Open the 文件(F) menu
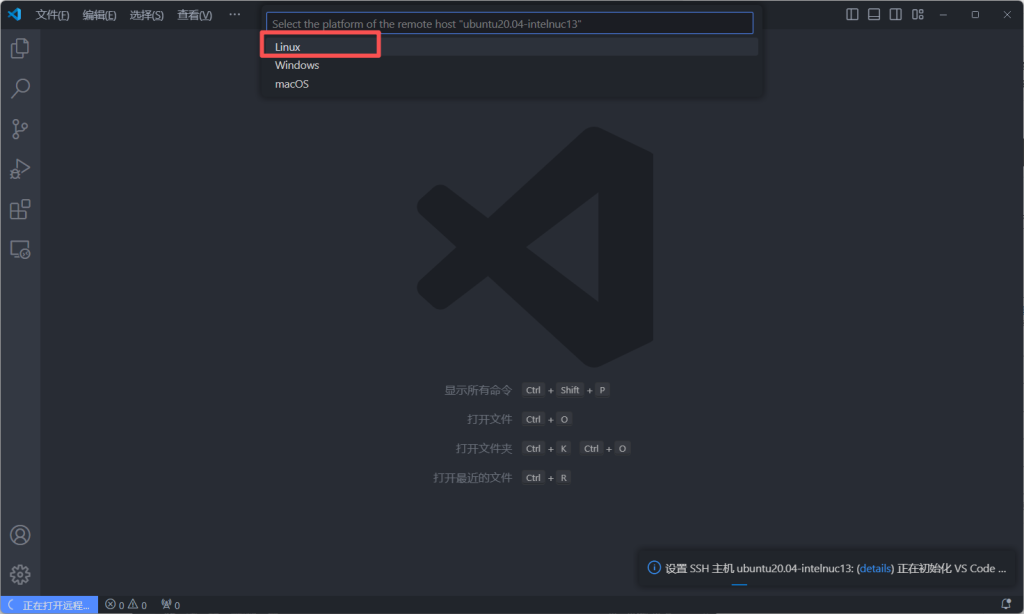 coord(52,15)
